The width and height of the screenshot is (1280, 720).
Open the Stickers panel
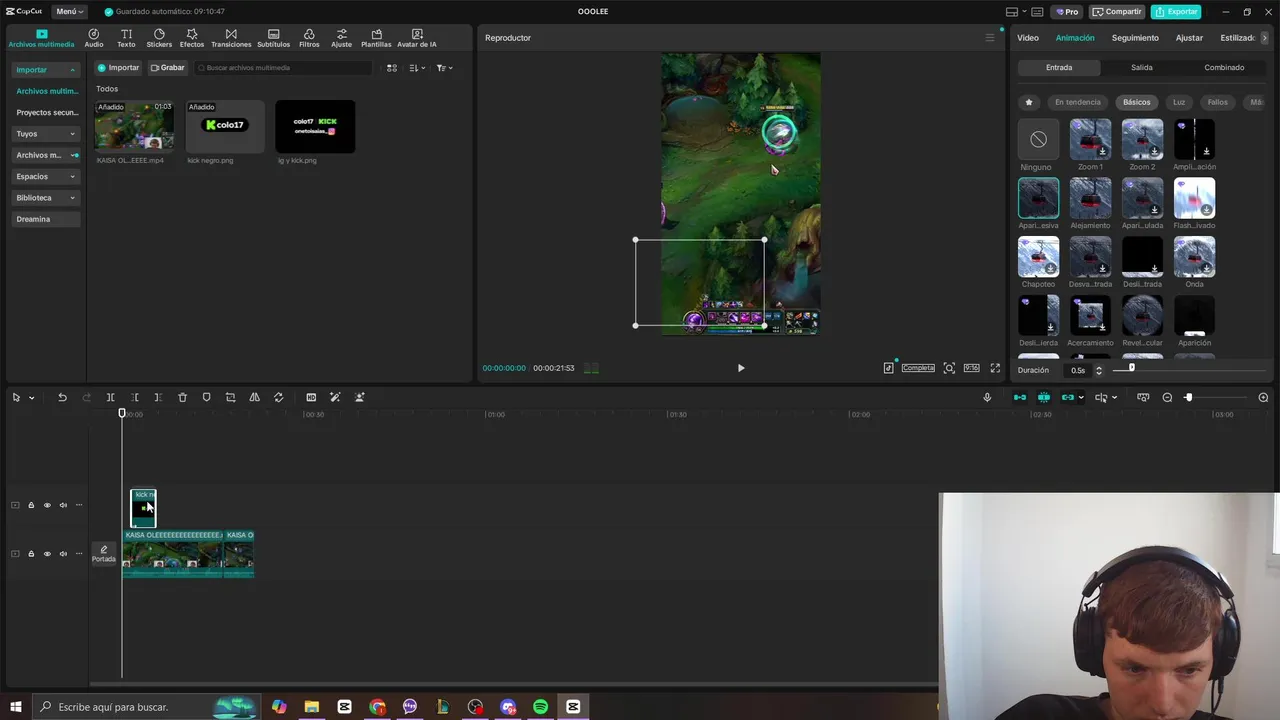pyautogui.click(x=159, y=38)
